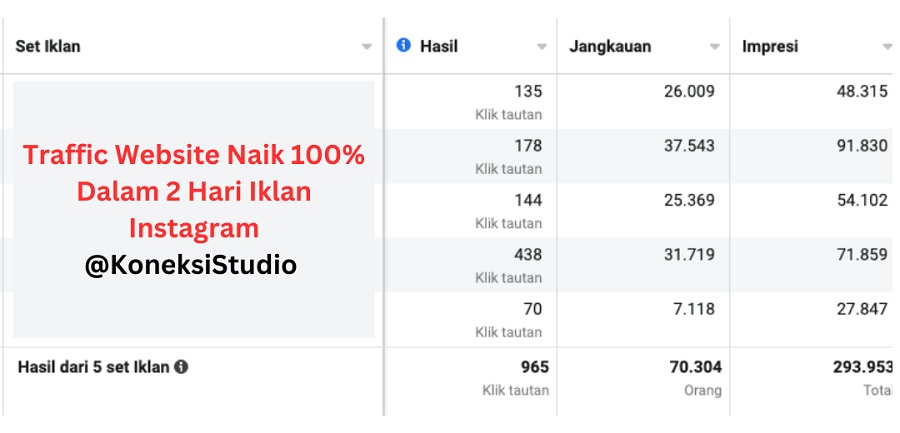Select the reach value 37.543
Screen dimensions: 900x433
[689, 146]
